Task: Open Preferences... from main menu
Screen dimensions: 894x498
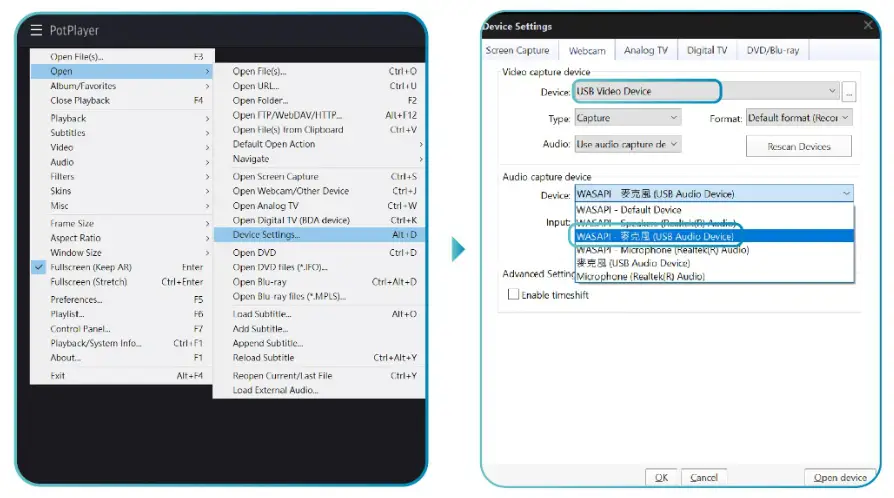Action: (122, 299)
